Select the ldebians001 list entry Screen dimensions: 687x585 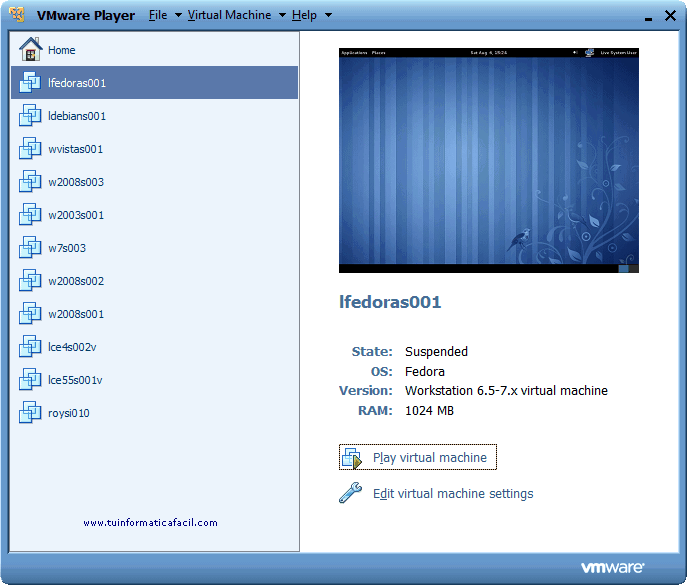coord(154,116)
